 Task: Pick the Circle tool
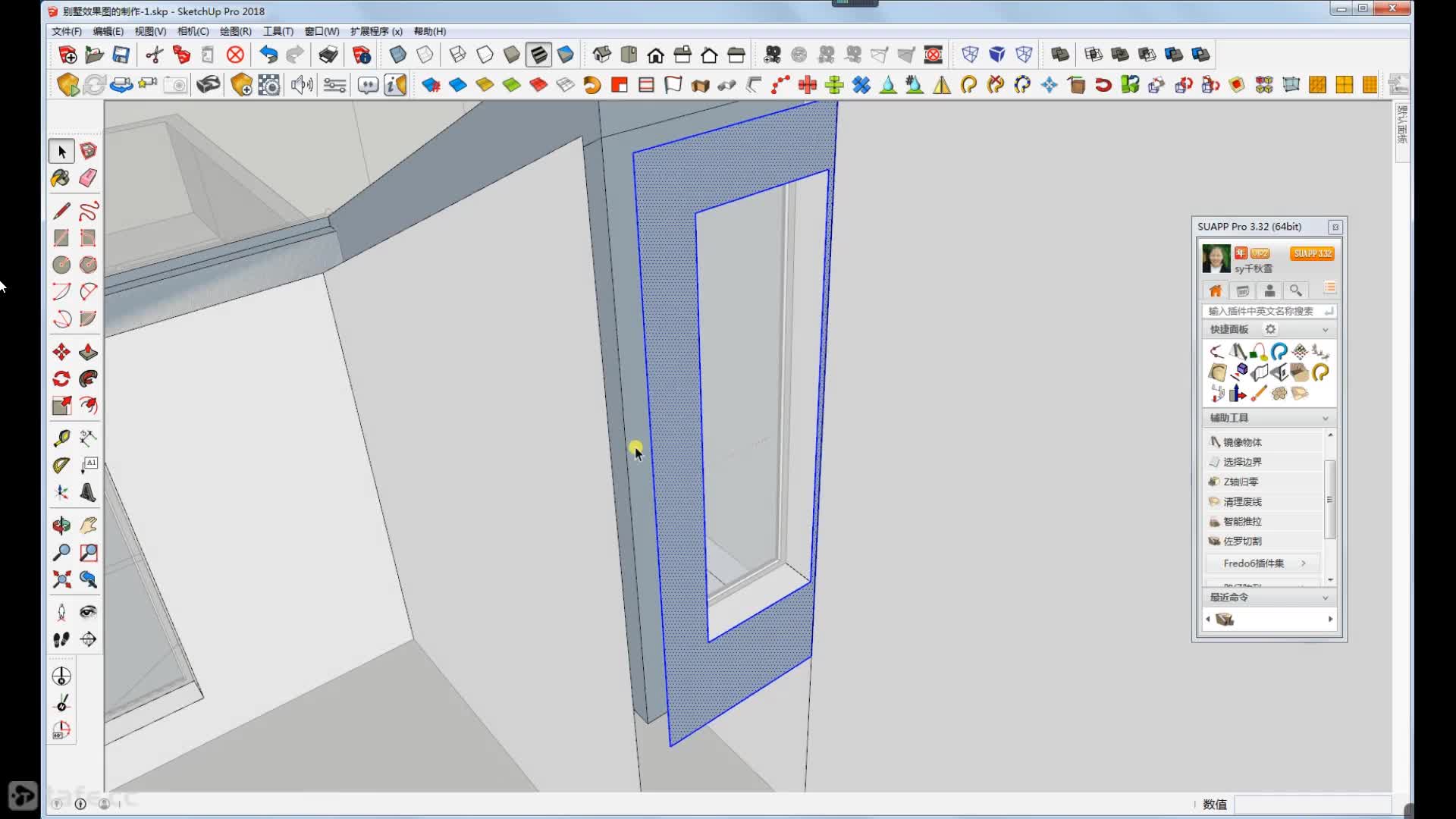(x=61, y=265)
